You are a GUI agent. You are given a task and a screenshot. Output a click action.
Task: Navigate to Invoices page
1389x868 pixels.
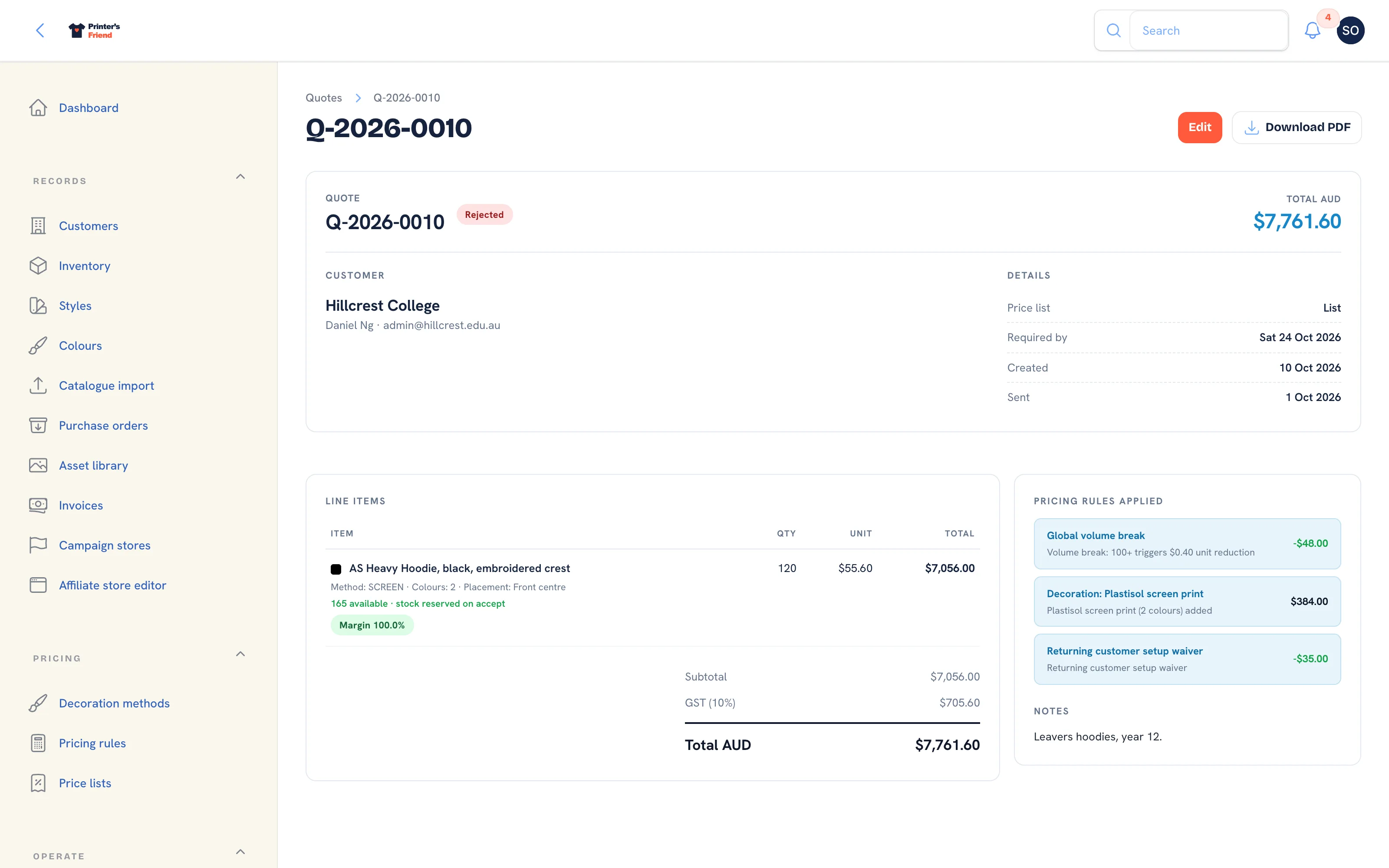pyautogui.click(x=81, y=505)
